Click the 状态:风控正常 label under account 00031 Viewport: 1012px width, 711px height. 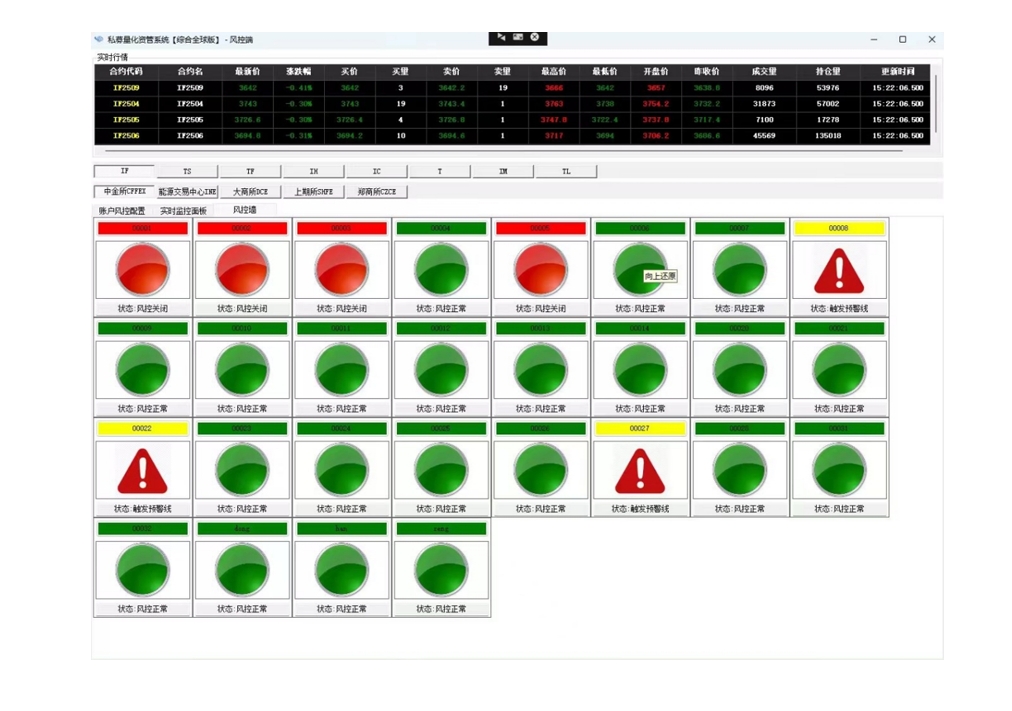(839, 509)
